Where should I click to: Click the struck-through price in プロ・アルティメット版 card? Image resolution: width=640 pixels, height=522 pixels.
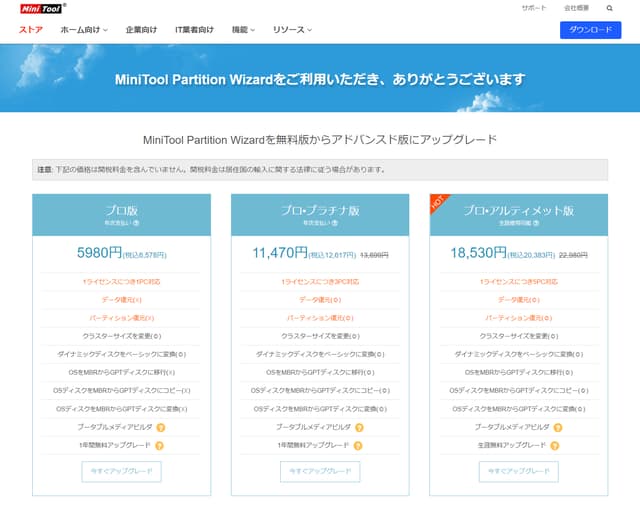pos(573,255)
